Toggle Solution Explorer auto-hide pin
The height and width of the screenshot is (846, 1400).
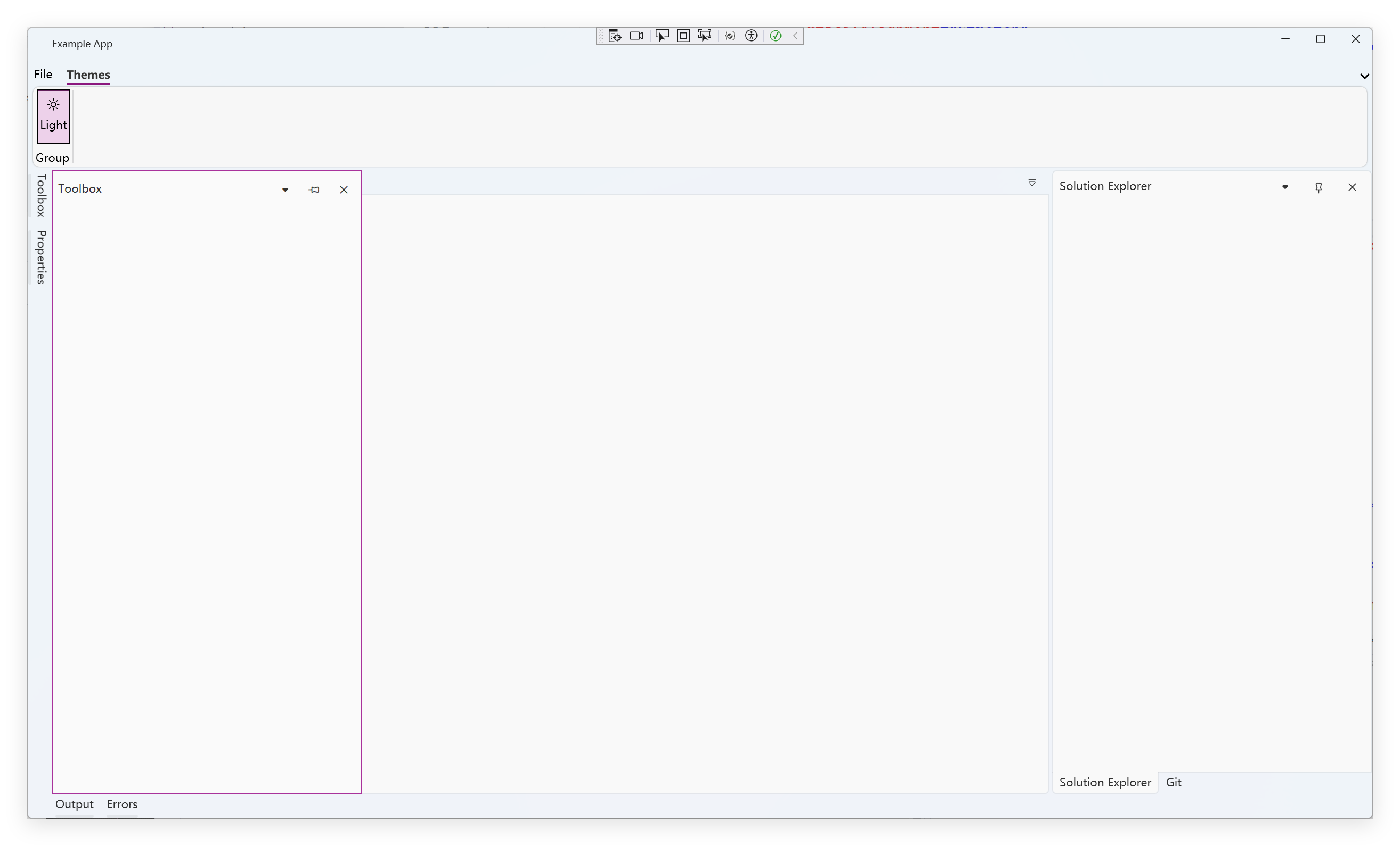[x=1318, y=187]
